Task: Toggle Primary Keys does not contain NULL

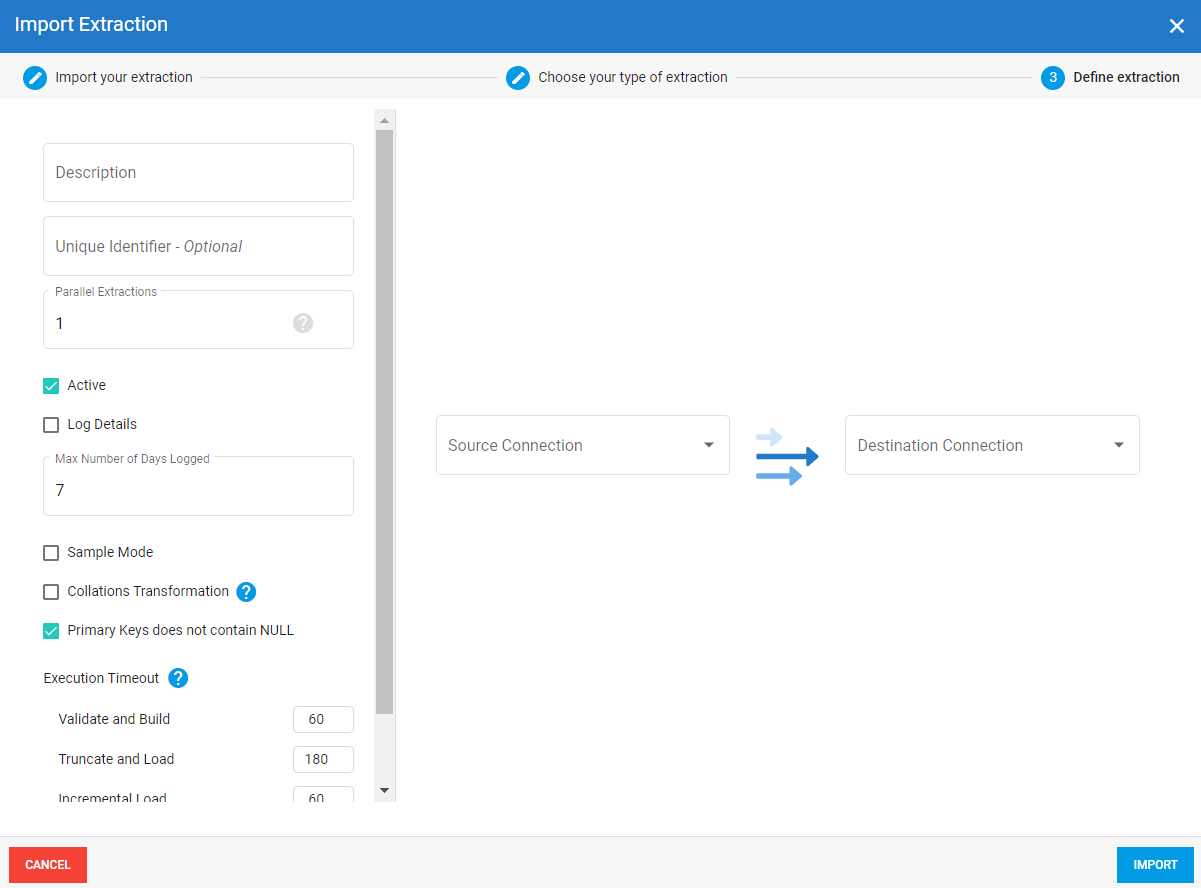Action: (x=51, y=631)
